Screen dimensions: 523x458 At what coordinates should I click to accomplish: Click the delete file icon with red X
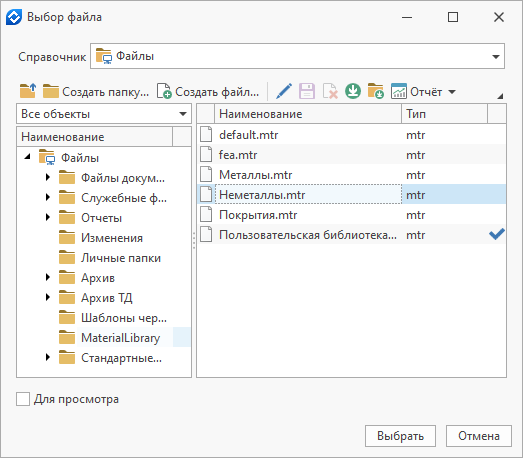[x=330, y=91]
